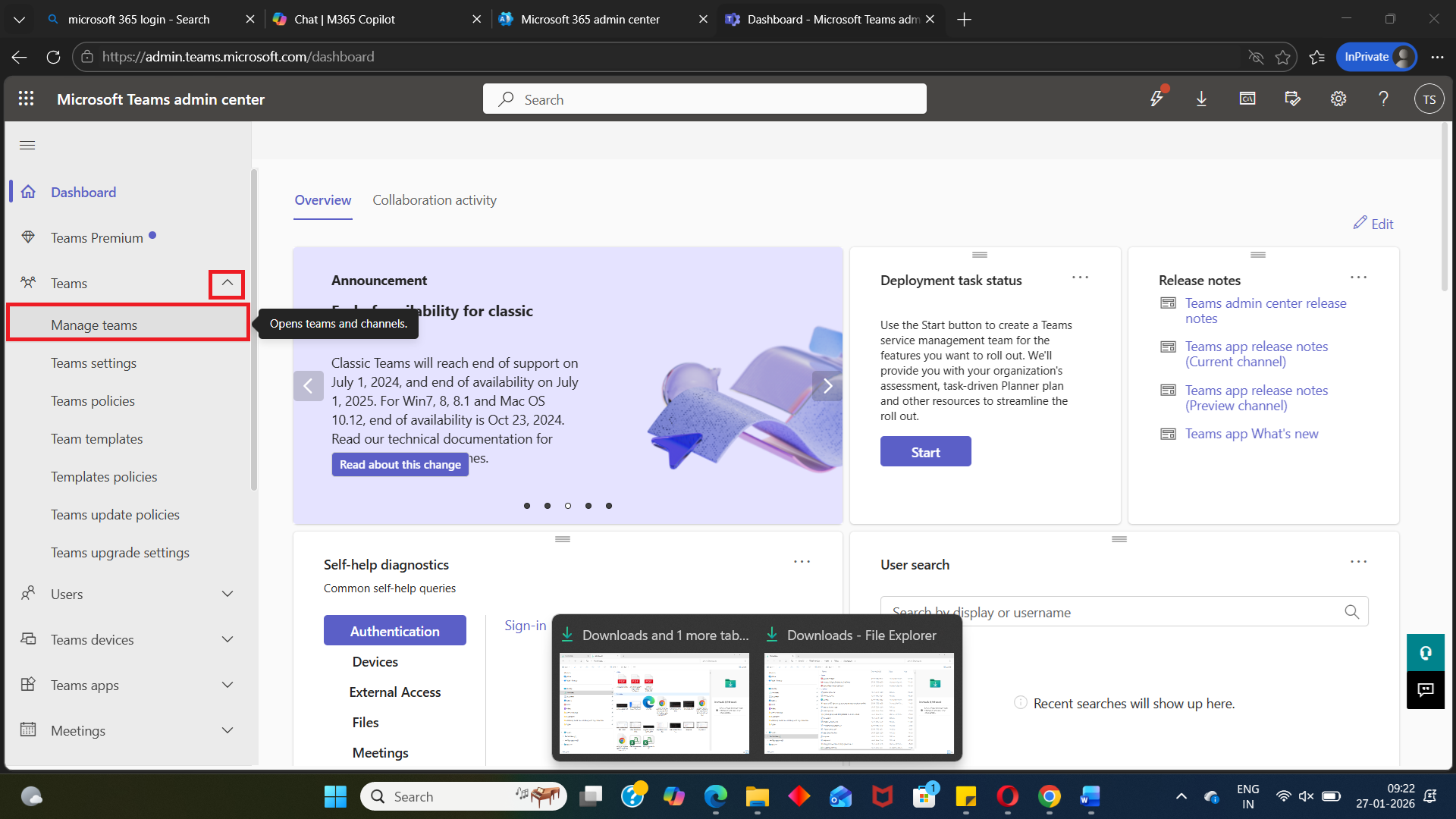The image size is (1456, 819).
Task: Toggle the navigation pane with hamburger icon
Action: tap(27, 145)
